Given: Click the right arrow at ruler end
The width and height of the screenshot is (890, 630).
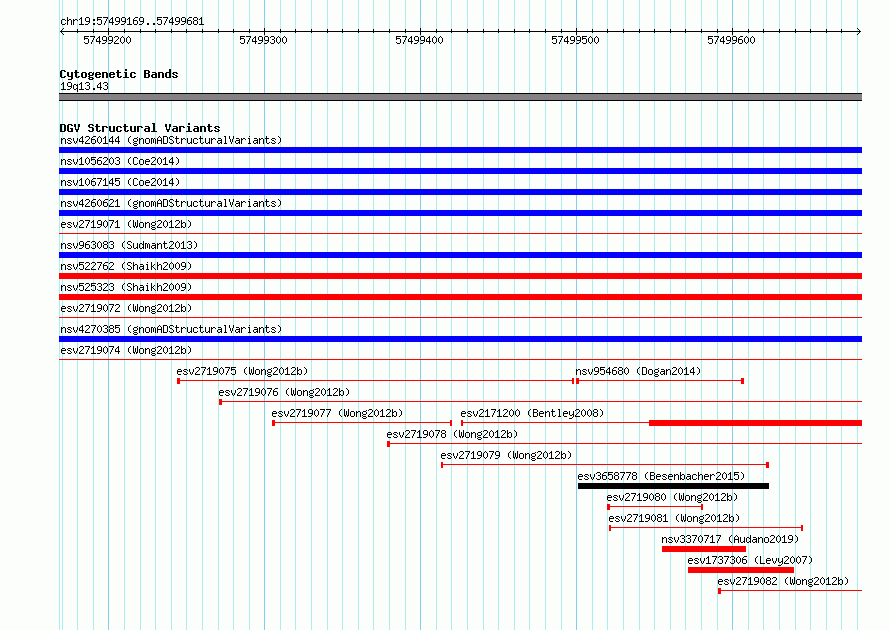Looking at the screenshot, I should pos(859,31).
